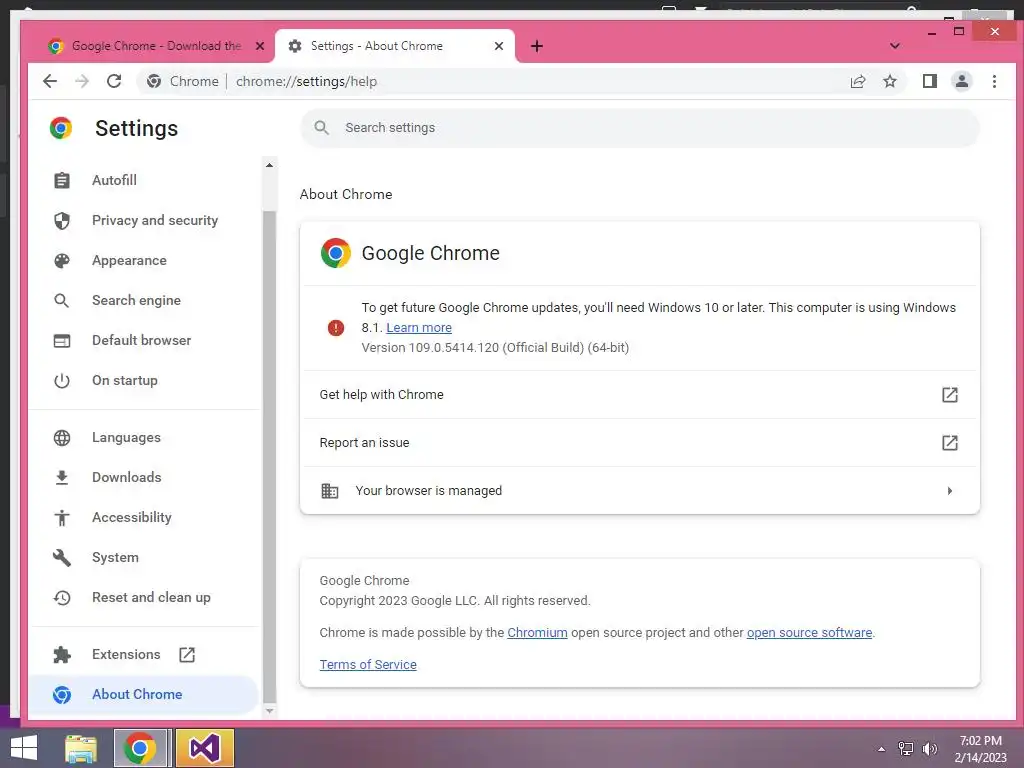The height and width of the screenshot is (768, 1024).
Task: Click the Extensions external link icon
Action: click(187, 654)
